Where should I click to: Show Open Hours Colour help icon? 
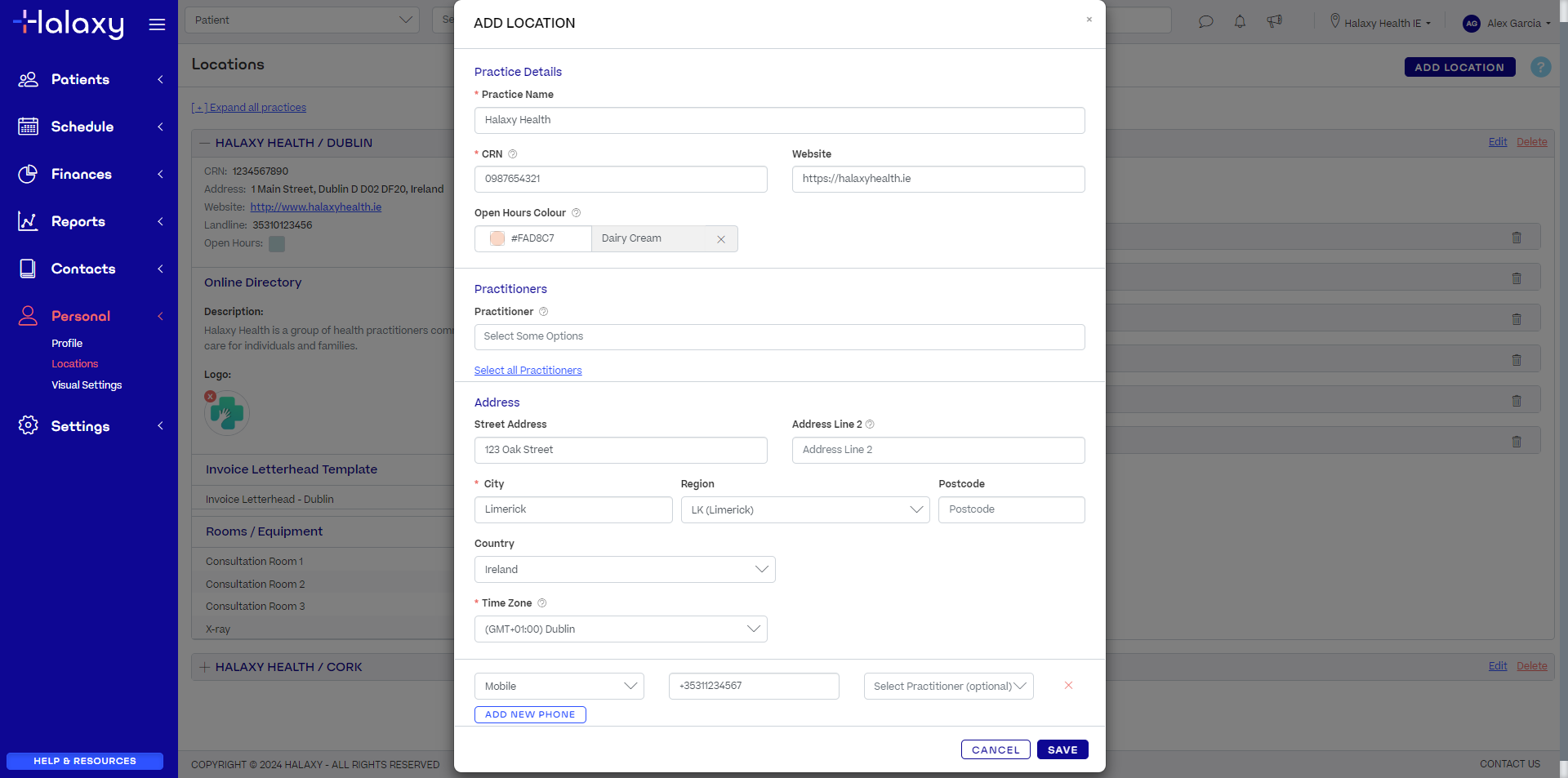pyautogui.click(x=576, y=213)
